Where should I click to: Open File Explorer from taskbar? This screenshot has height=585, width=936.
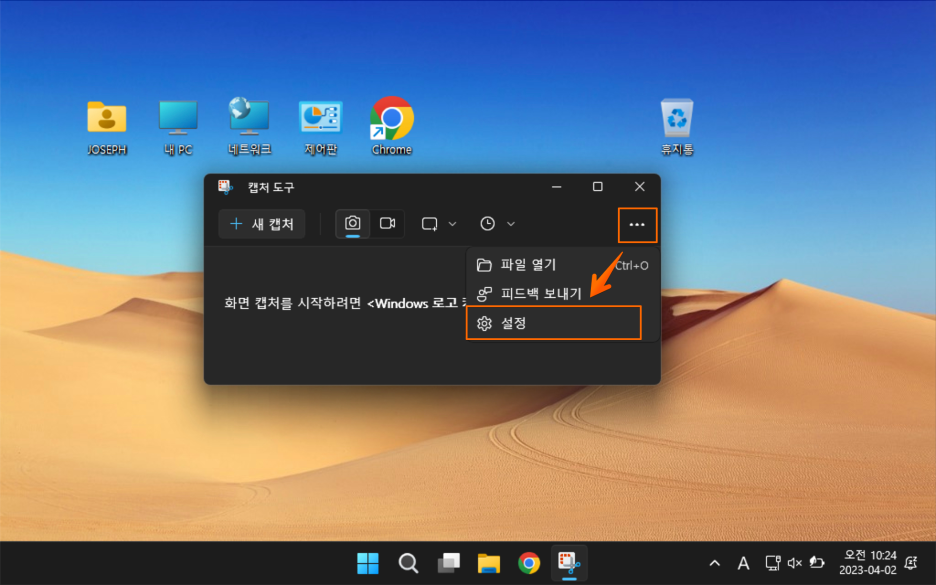coord(489,563)
